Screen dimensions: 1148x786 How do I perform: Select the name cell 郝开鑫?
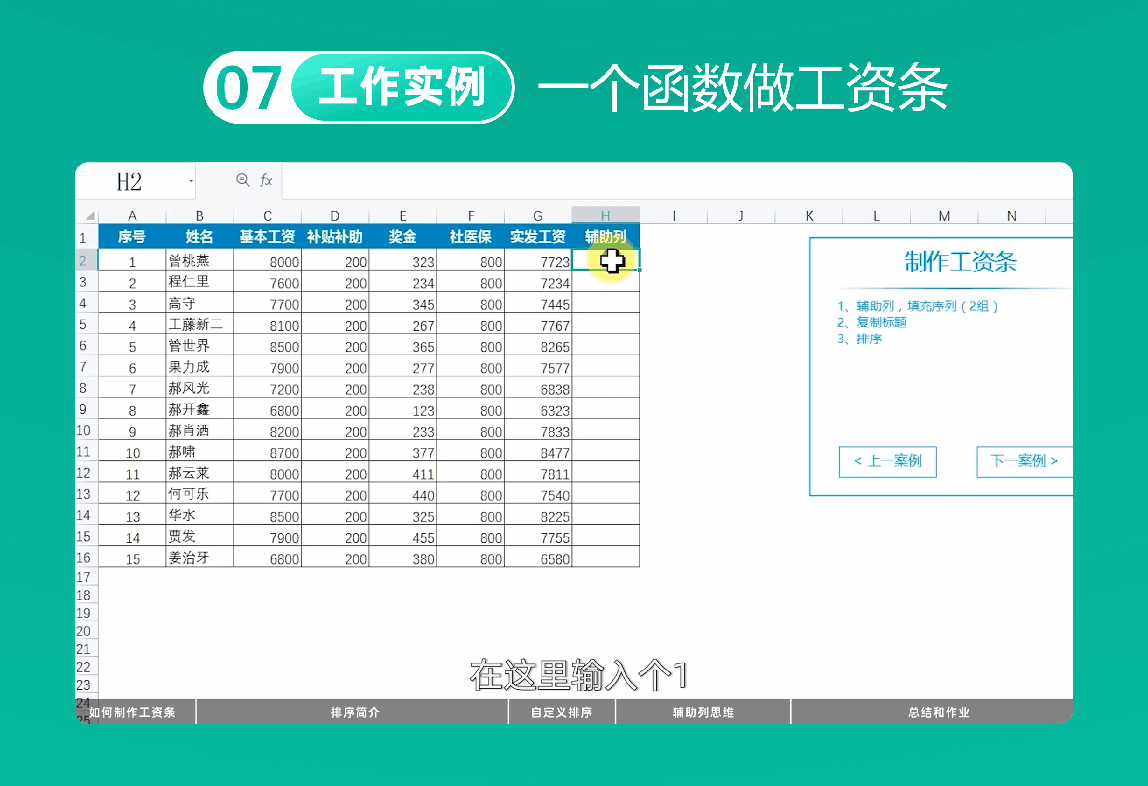coord(199,409)
